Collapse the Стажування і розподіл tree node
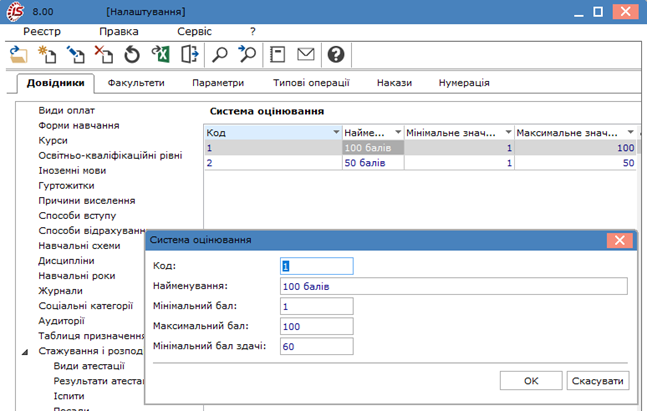The height and width of the screenshot is (411, 647). [25, 352]
